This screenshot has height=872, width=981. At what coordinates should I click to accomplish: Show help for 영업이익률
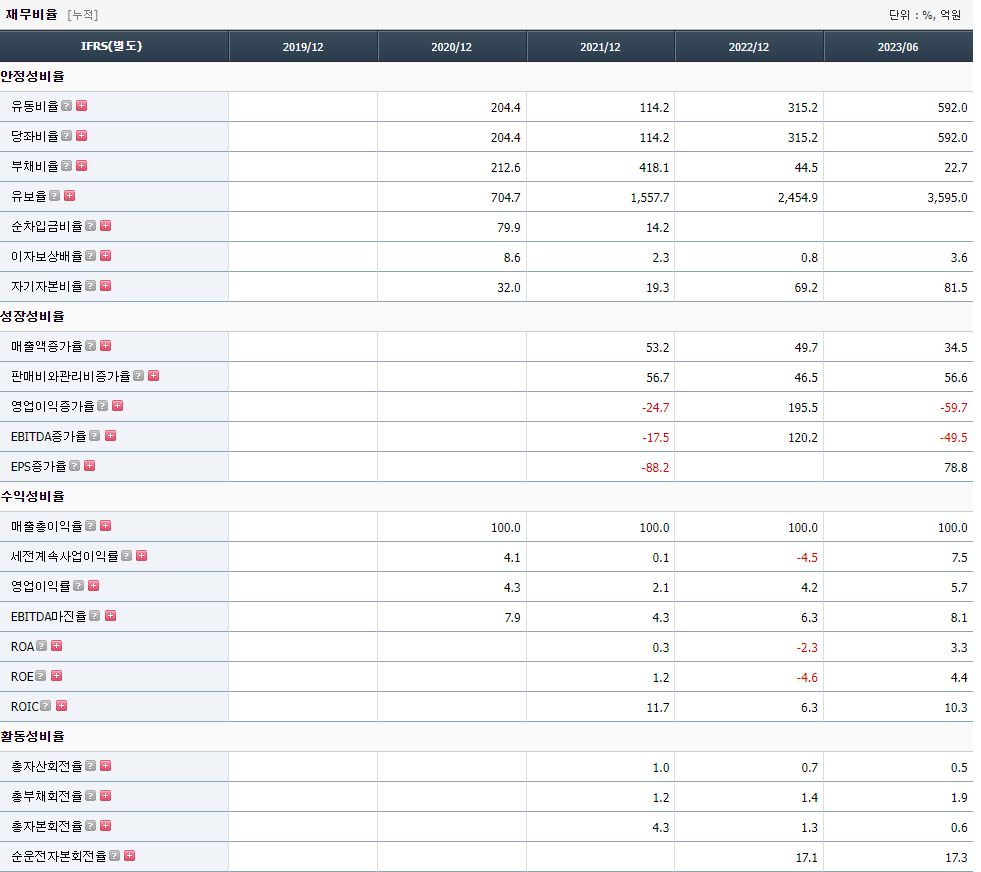(x=79, y=586)
